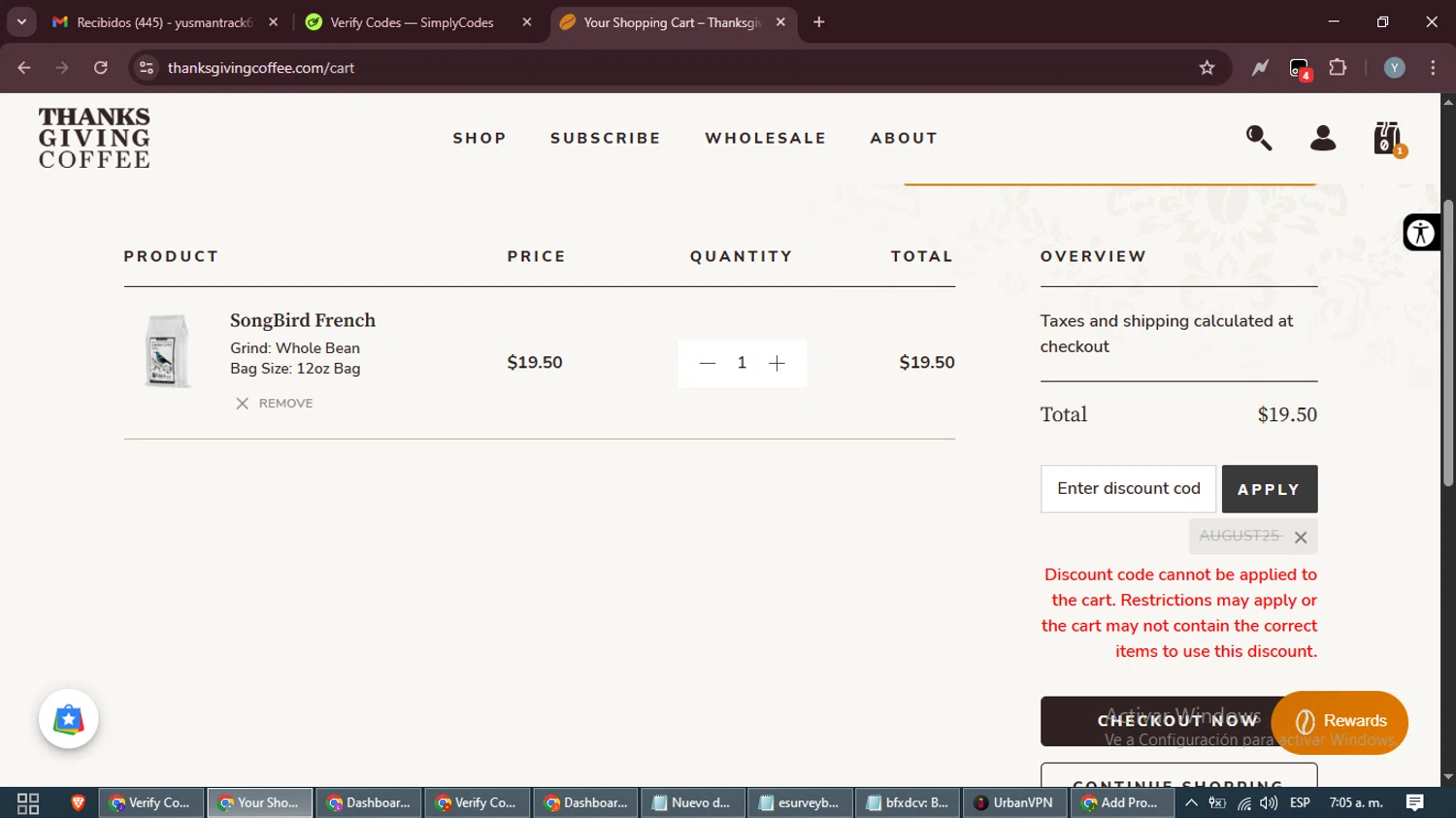Open the Nuevo d... notepad taskbar window
The width and height of the screenshot is (1456, 818).
click(x=692, y=802)
